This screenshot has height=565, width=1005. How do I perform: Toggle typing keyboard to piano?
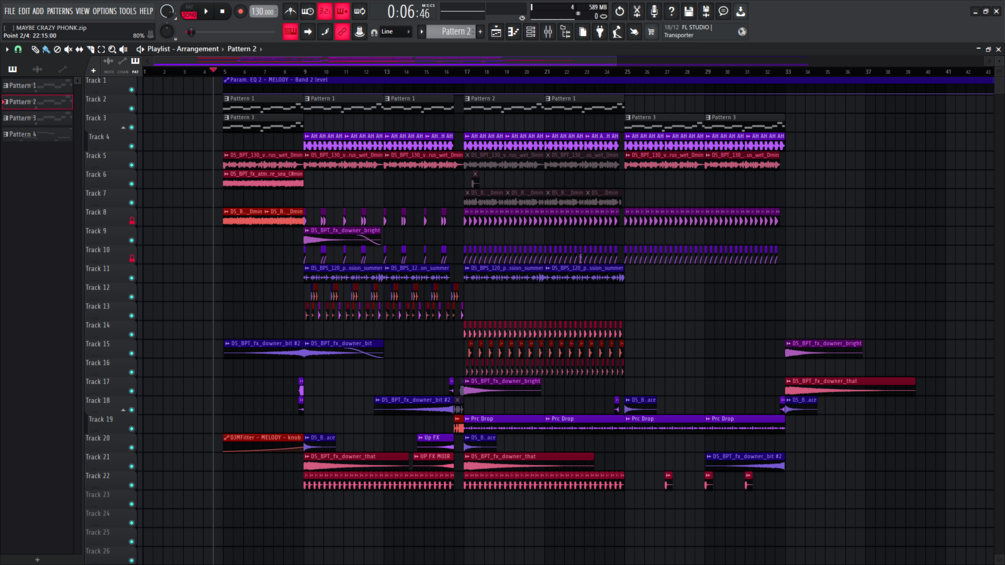click(290, 32)
